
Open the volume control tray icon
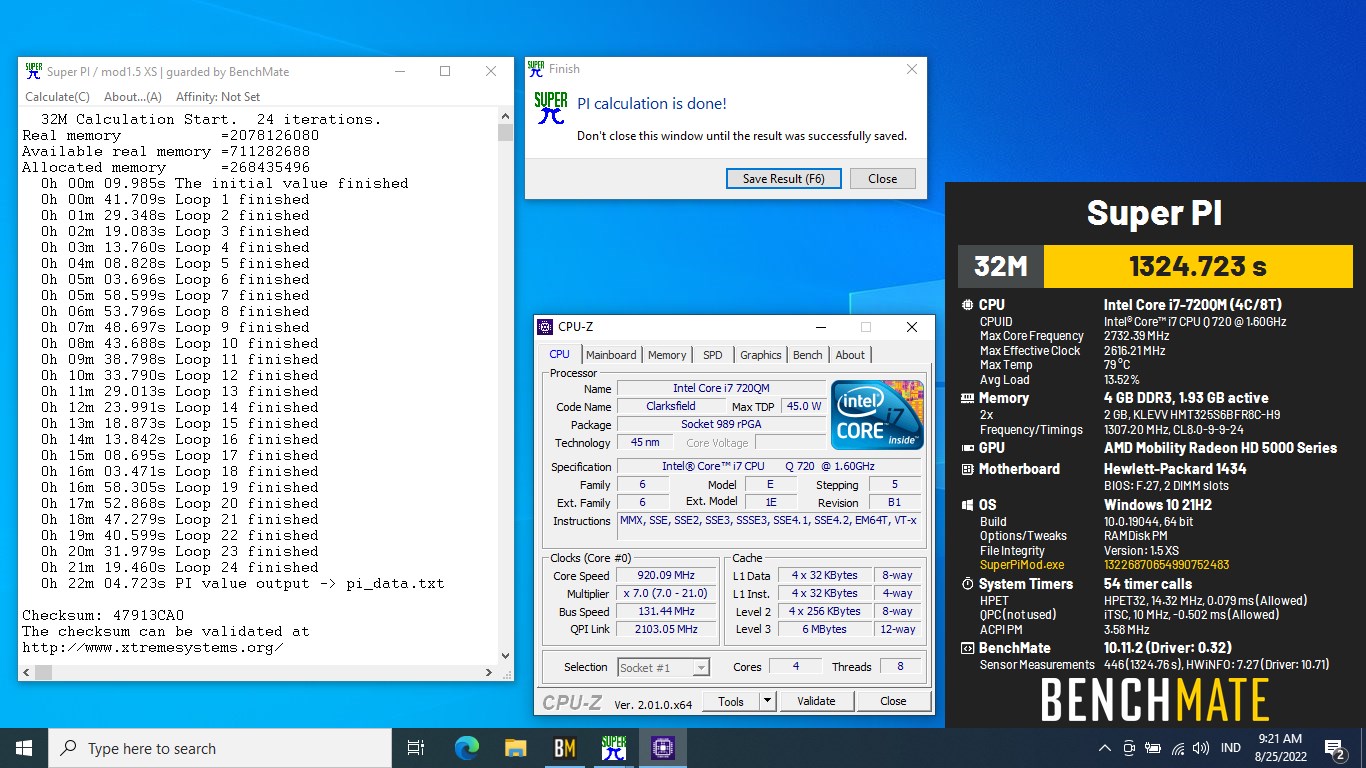tap(1201, 748)
